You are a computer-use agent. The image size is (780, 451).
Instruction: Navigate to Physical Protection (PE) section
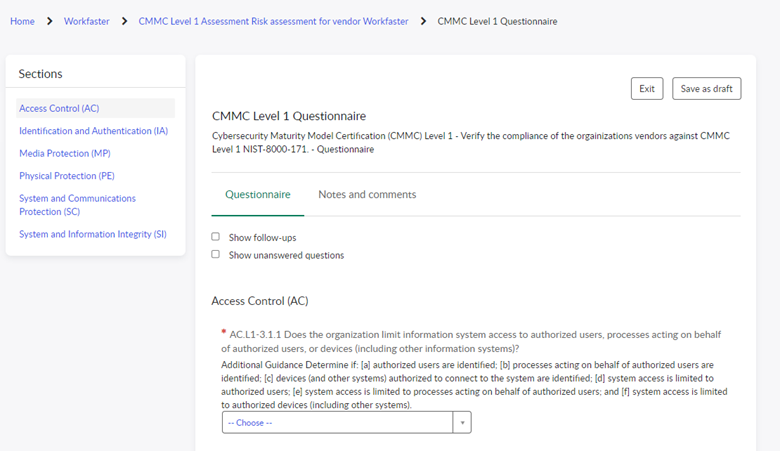pyautogui.click(x=67, y=176)
